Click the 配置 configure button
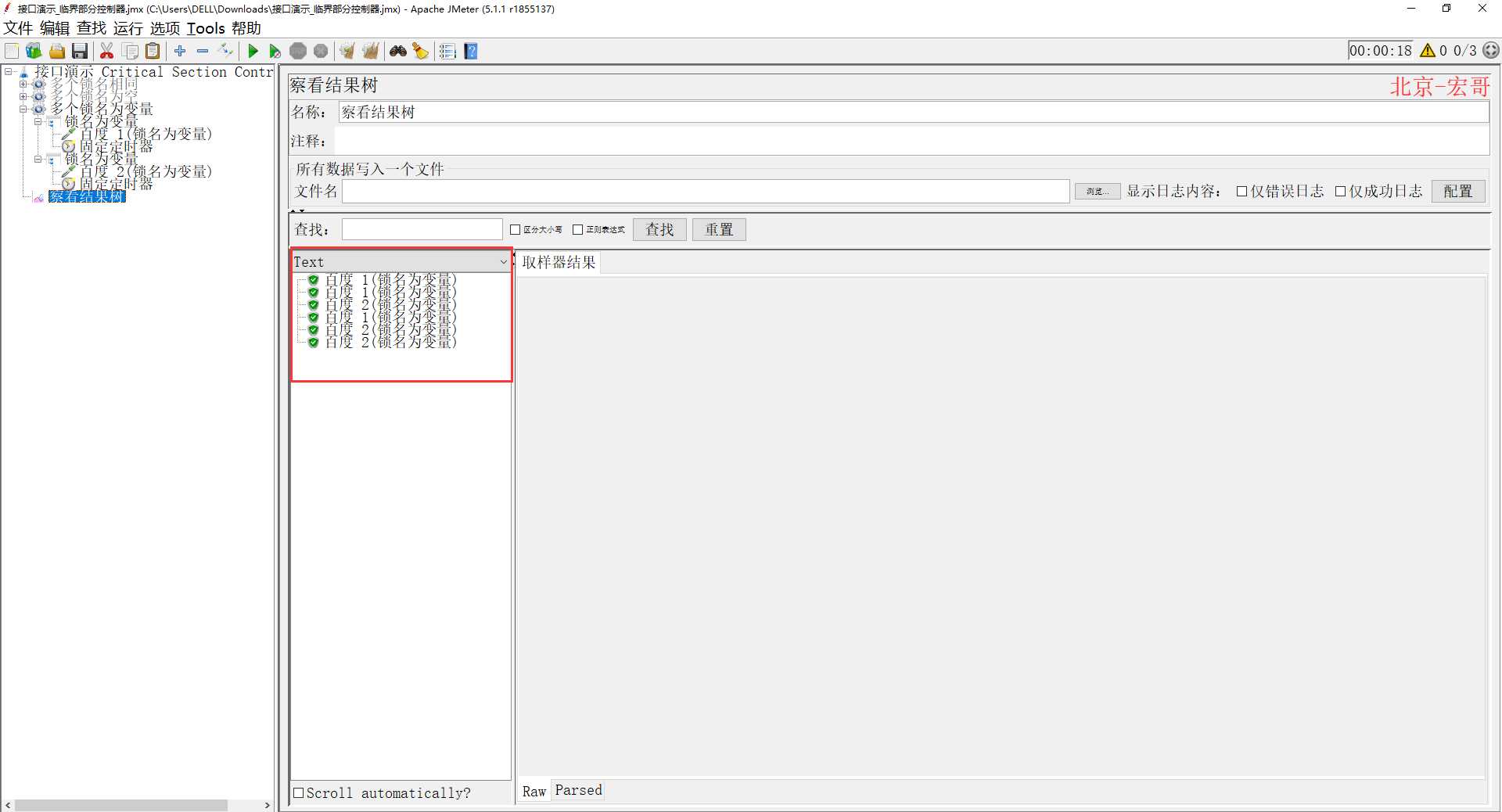Viewport: 1502px width, 812px height. [x=1458, y=191]
